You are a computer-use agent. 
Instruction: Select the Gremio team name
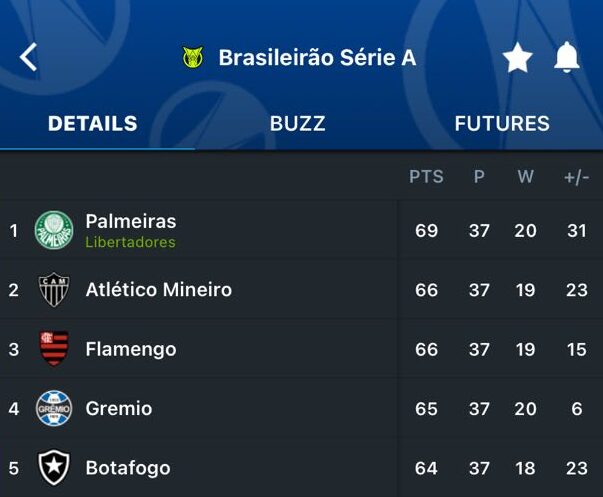[119, 408]
